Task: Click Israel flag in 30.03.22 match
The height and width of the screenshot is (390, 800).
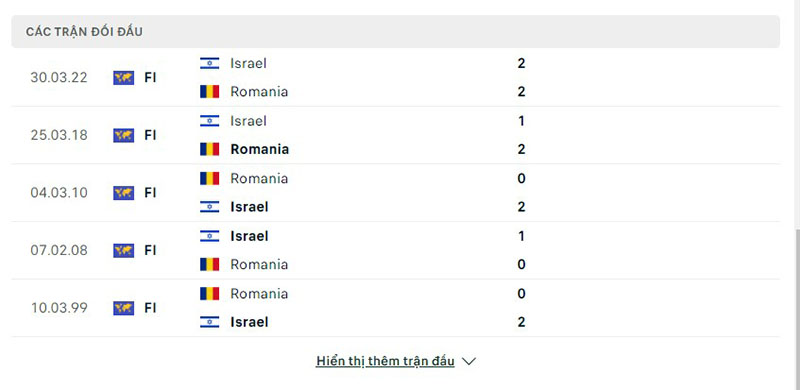Action: coord(210,63)
